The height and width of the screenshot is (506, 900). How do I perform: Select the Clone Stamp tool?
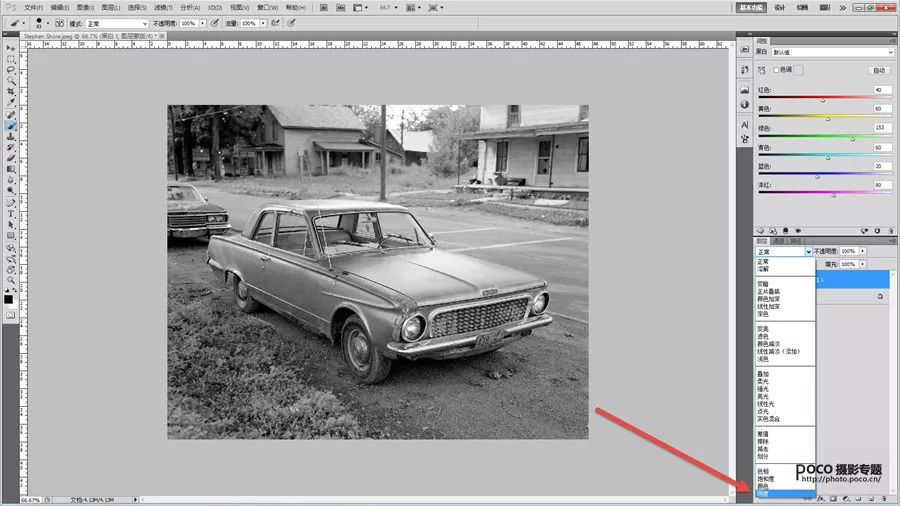[10, 136]
